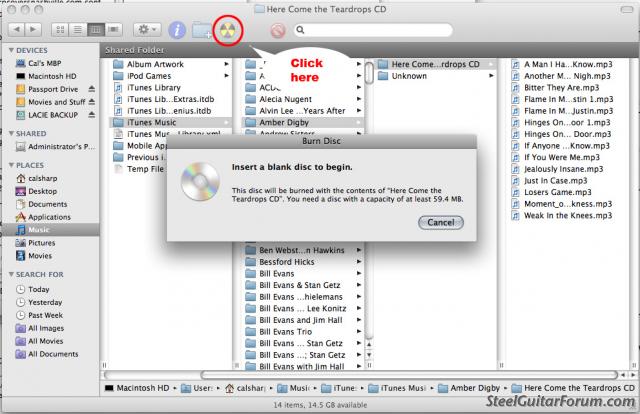Open Past Week saved search

[x=46, y=315]
